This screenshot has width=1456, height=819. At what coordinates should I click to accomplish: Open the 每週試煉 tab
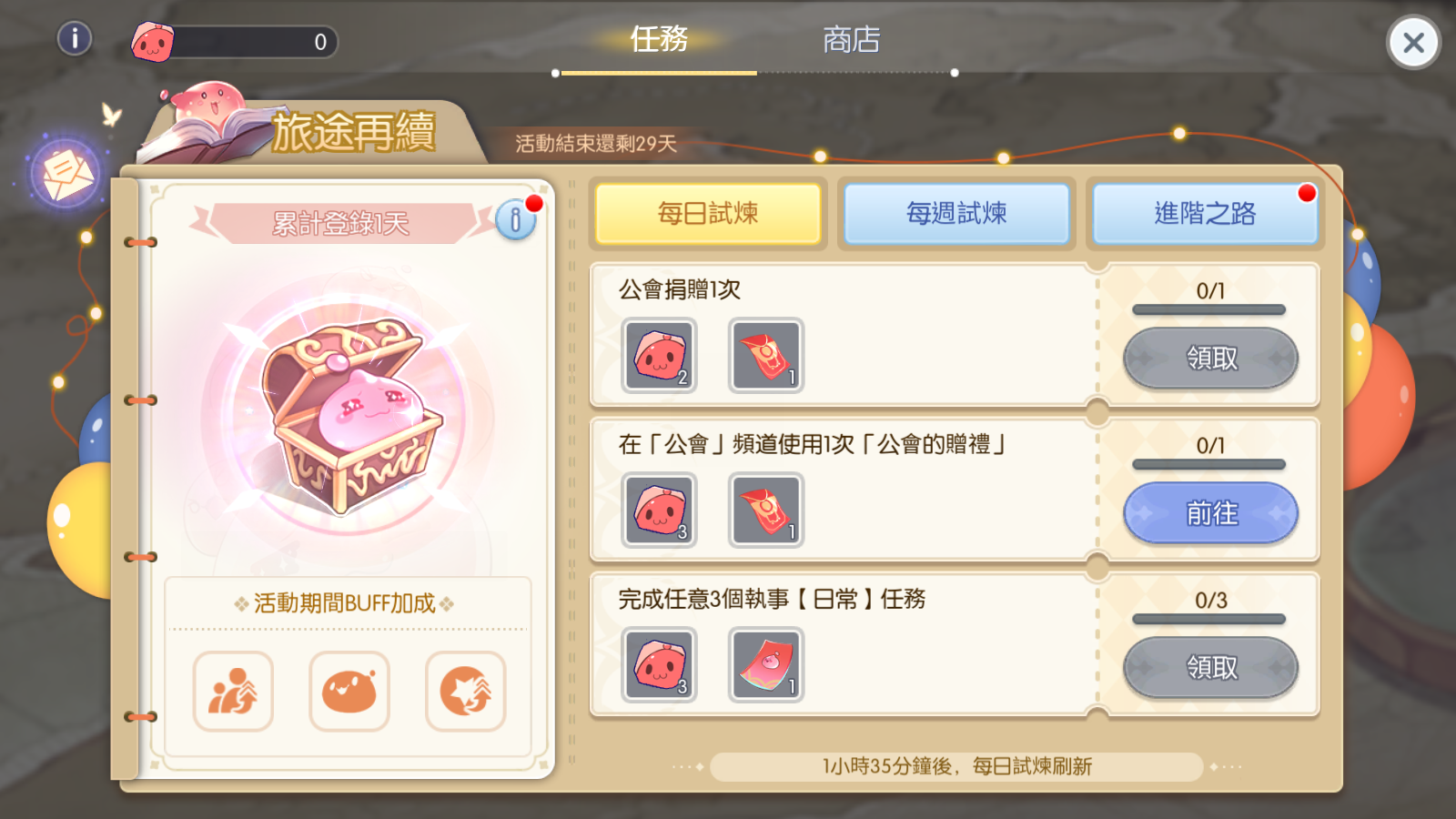tap(956, 214)
